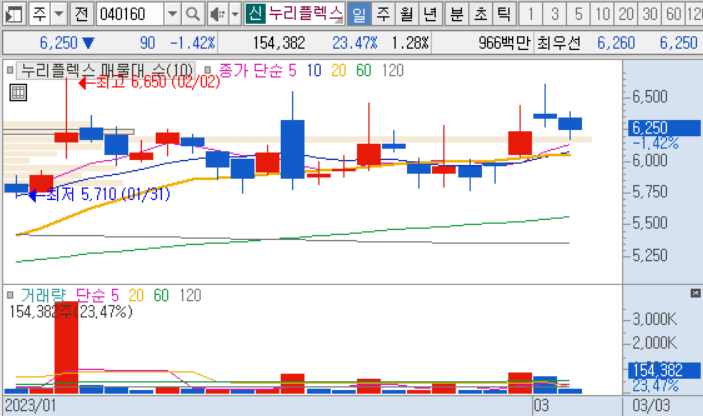Image resolution: width=703 pixels, height=416 pixels.
Task: Click the green 60 price moving average label
Action: pyautogui.click(x=364, y=70)
